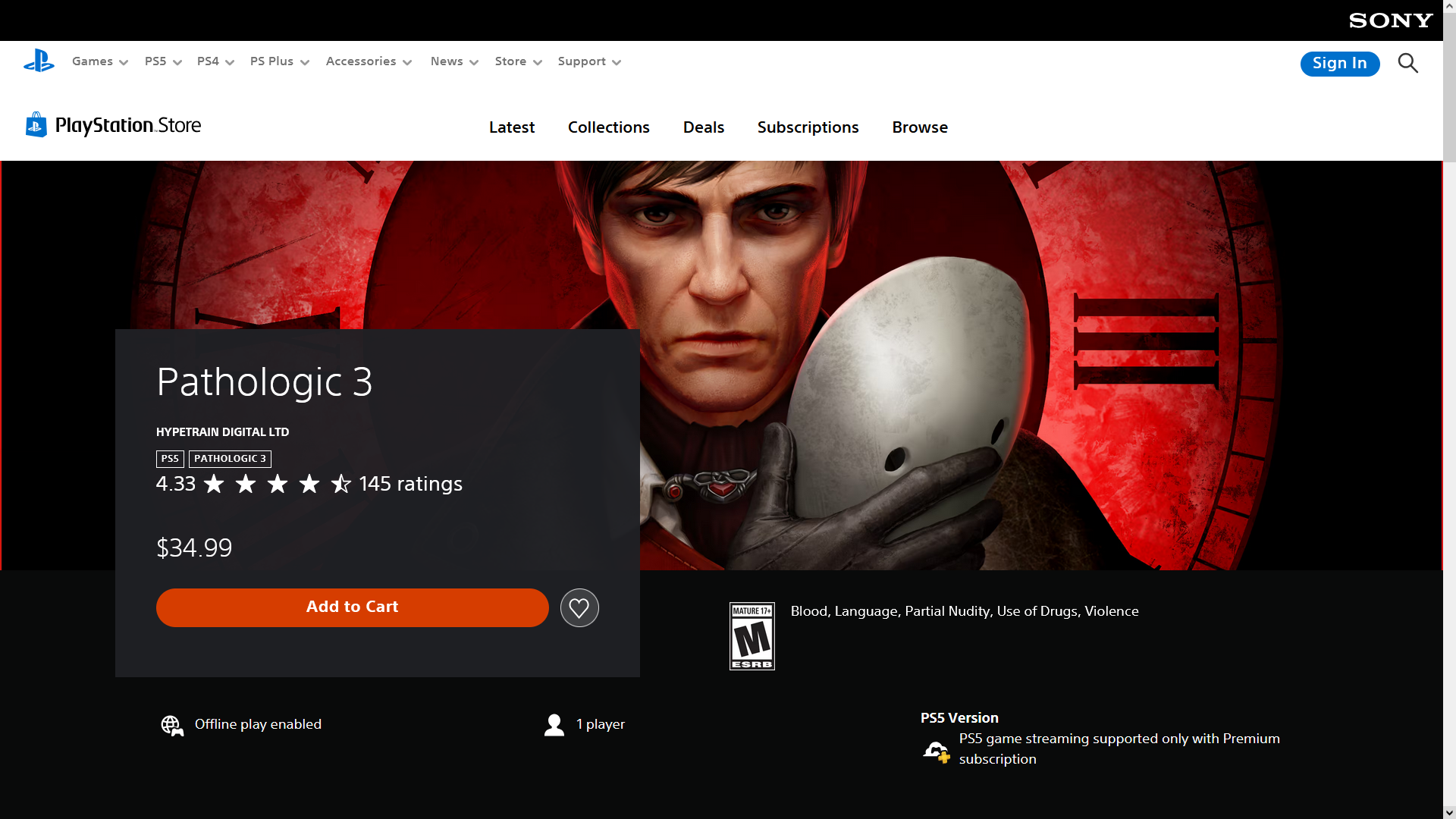Click the star rating row
1456x819 pixels.
[278, 484]
